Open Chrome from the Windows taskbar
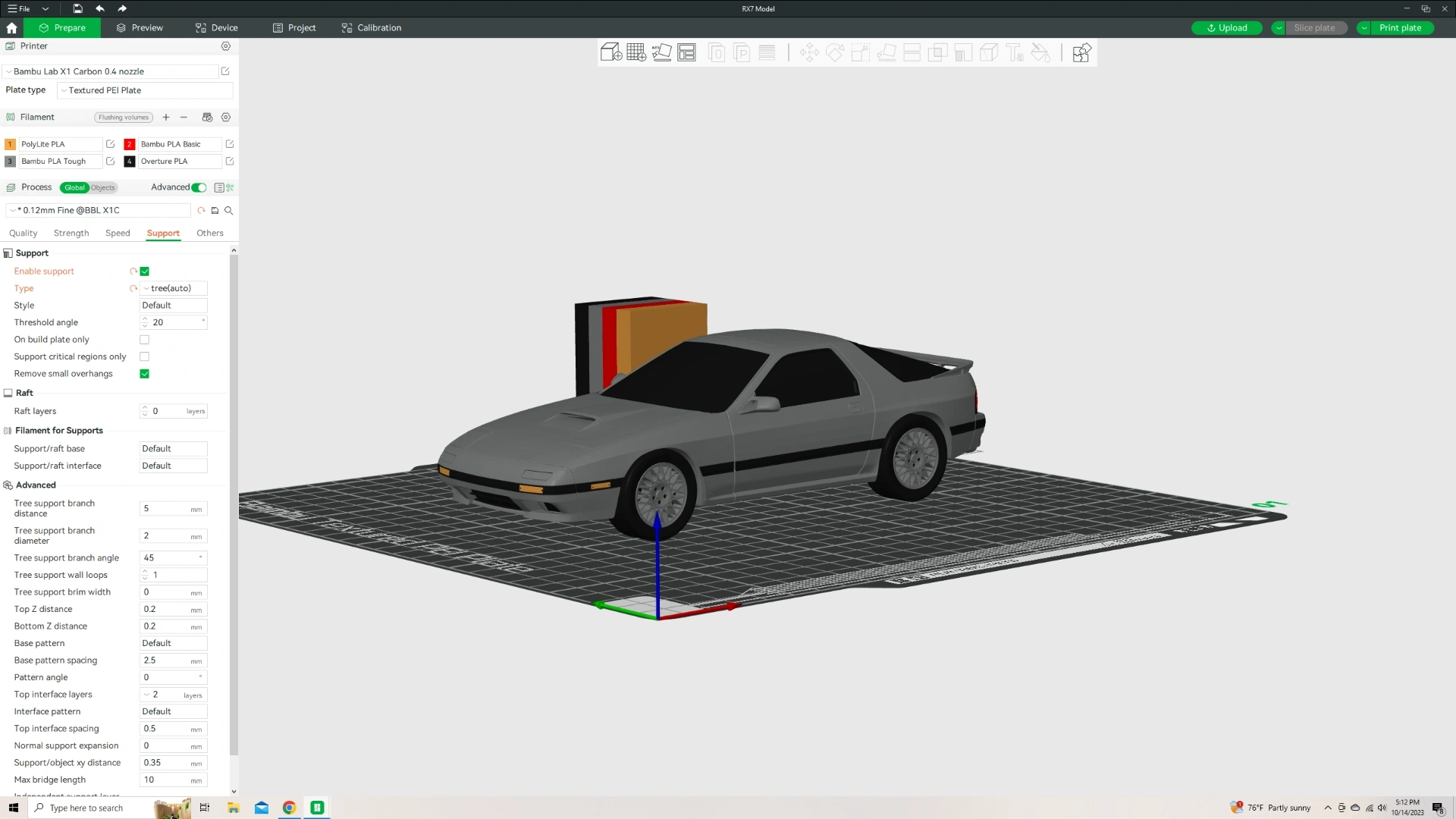The width and height of the screenshot is (1456, 819). (x=289, y=808)
